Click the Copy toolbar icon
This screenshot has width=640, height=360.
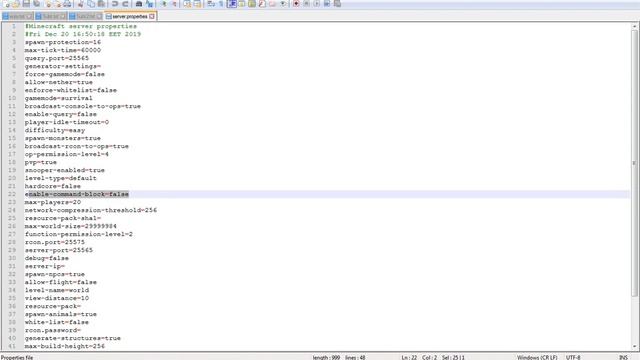[91, 4]
